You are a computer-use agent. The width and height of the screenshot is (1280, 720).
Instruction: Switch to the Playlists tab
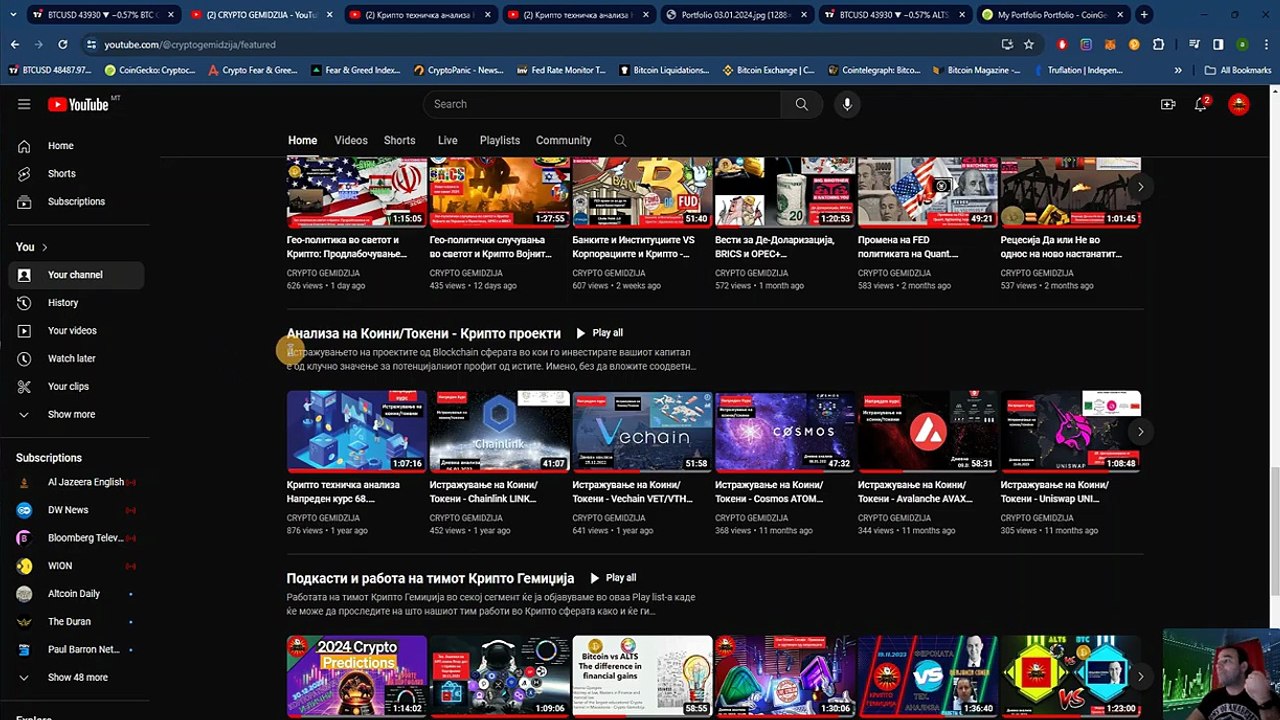500,141
